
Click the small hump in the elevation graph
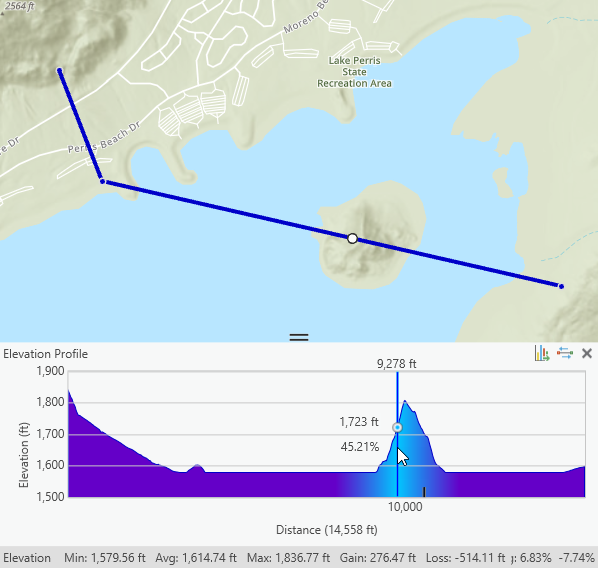click(197, 468)
